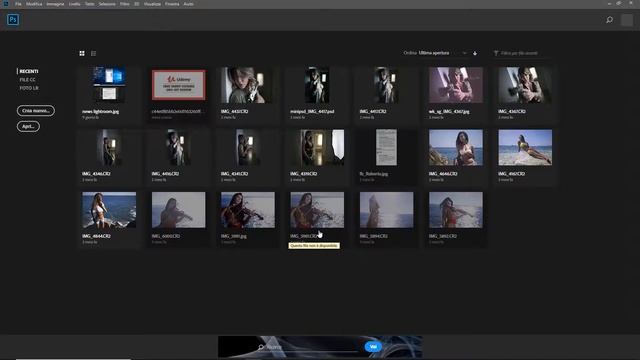Open search with the magnifier icon
640x360 pixels.
pyautogui.click(x=609, y=20)
